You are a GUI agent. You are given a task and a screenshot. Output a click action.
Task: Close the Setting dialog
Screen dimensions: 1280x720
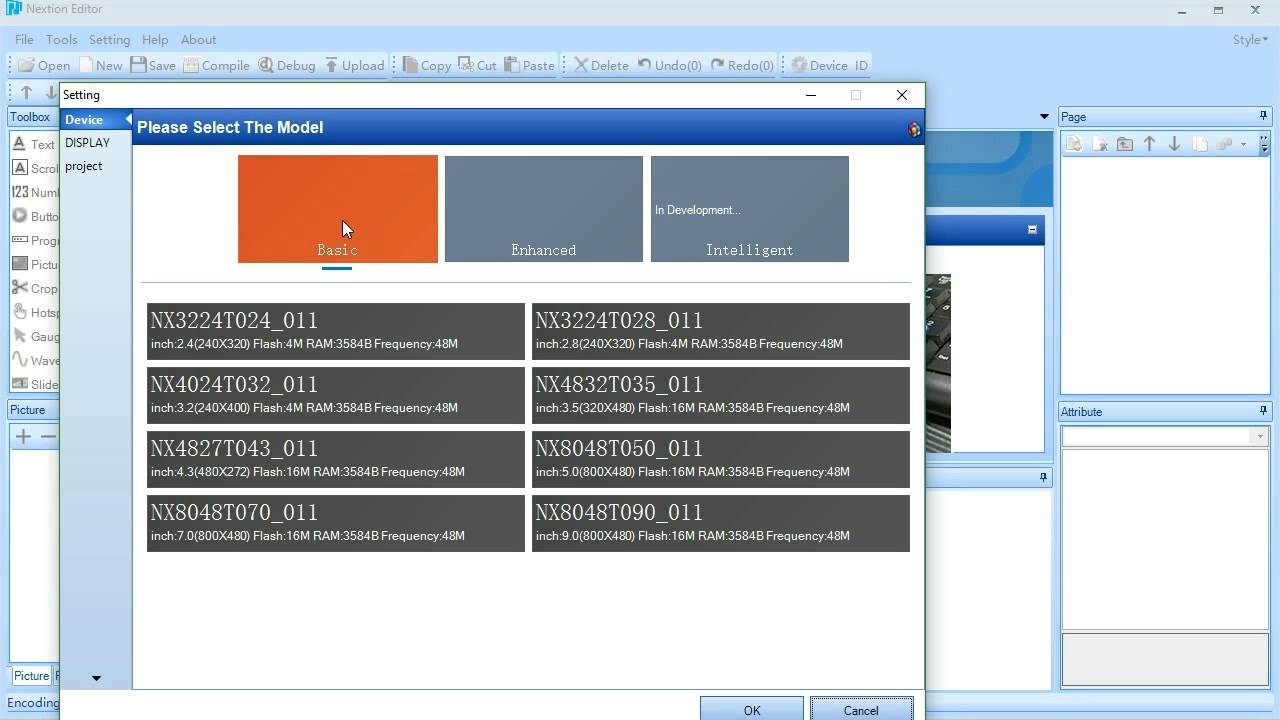point(902,95)
